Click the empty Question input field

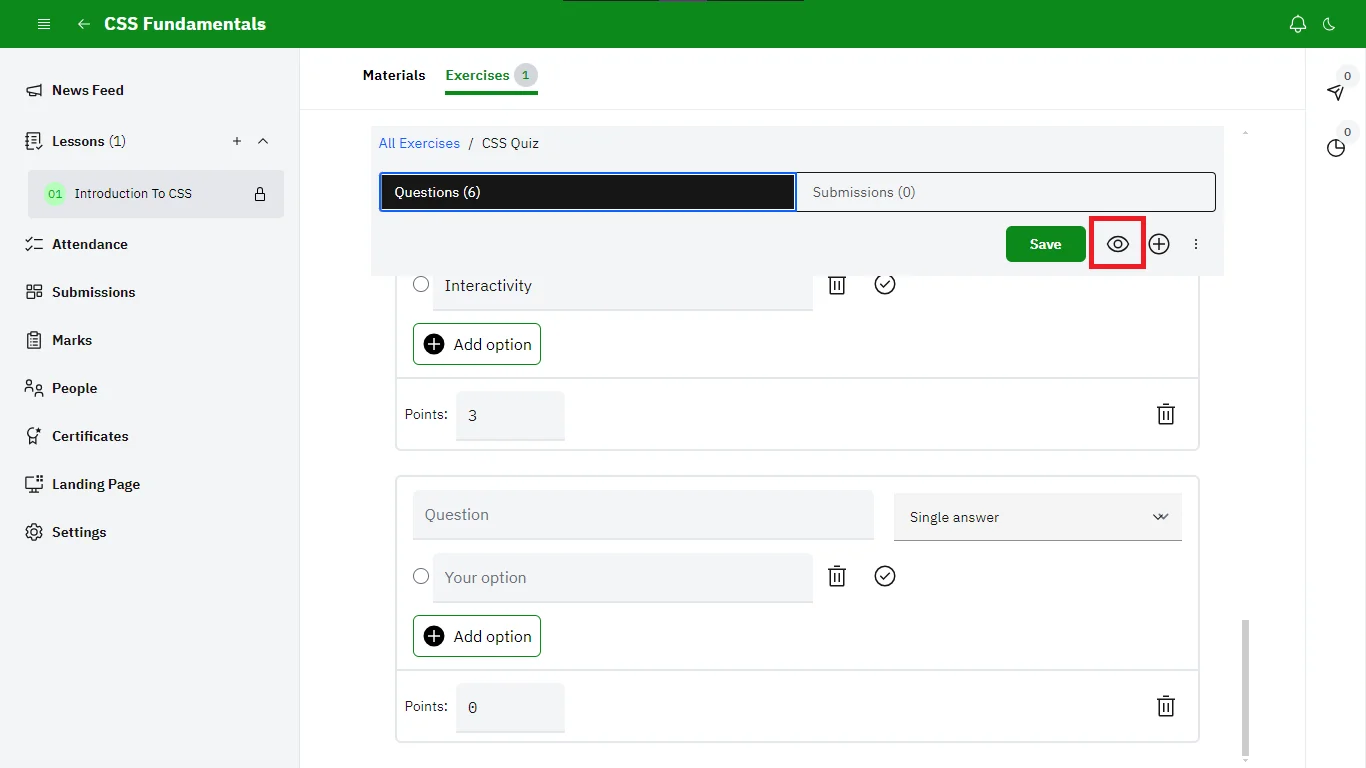[x=642, y=515]
